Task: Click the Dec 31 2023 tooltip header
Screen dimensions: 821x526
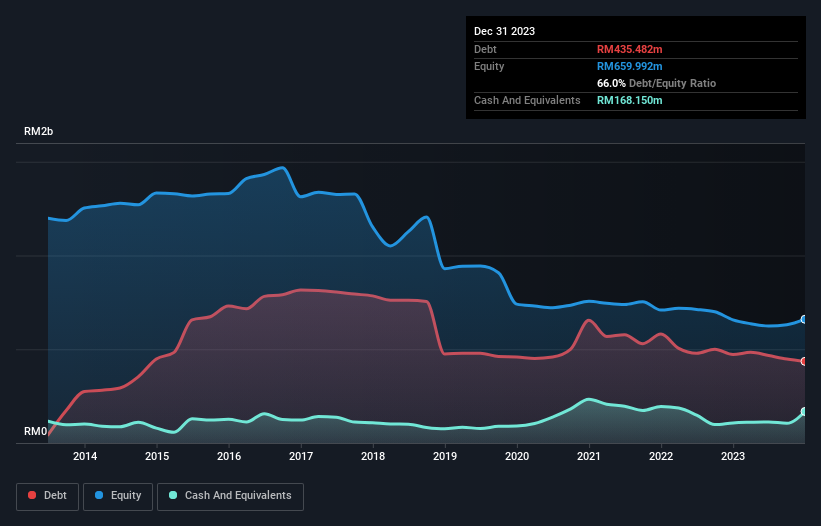Action: (505, 31)
